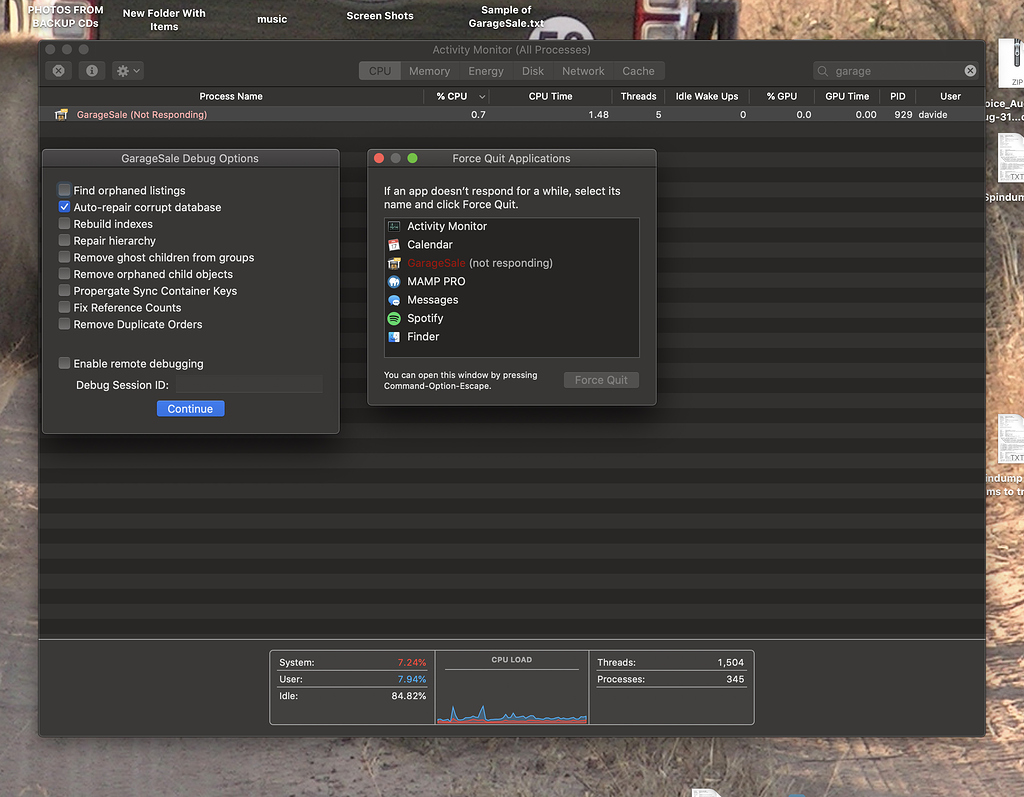Uncheck Auto-repair corrupt database

(x=64, y=207)
